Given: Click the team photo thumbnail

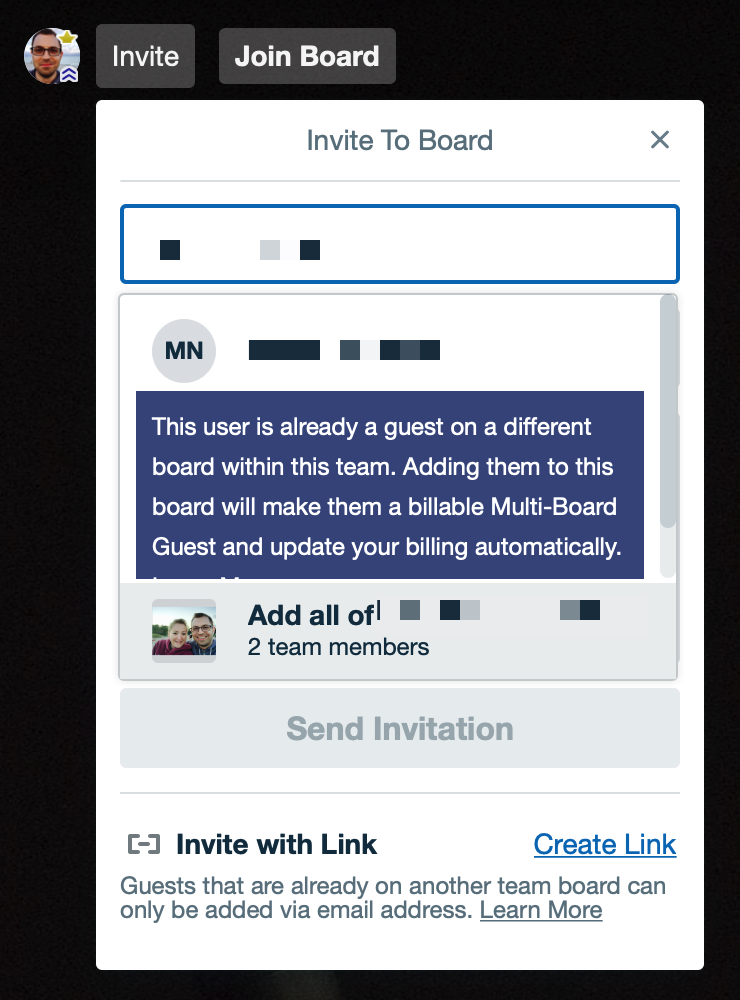Looking at the screenshot, I should coord(184,631).
